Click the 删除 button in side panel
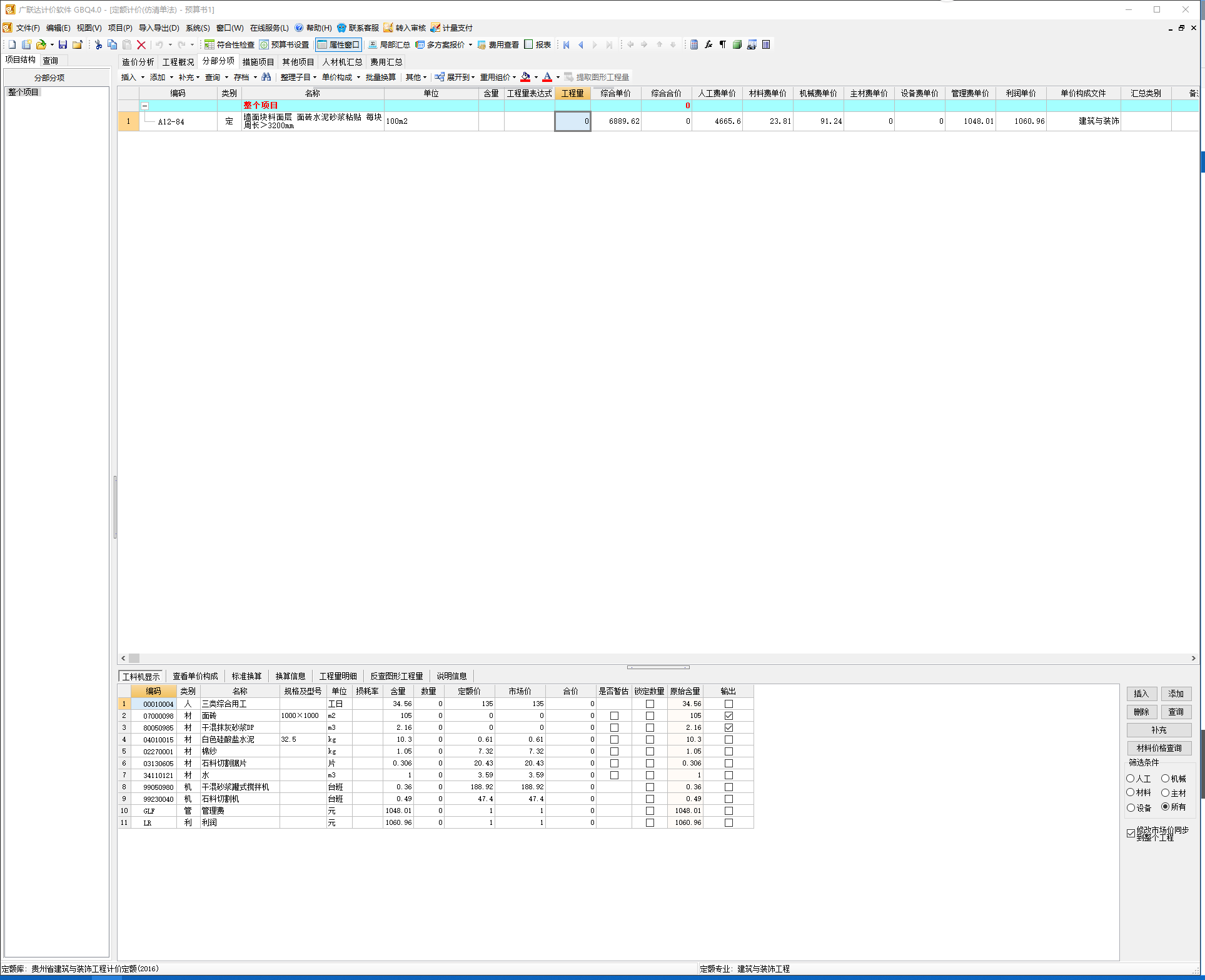 point(1141,712)
